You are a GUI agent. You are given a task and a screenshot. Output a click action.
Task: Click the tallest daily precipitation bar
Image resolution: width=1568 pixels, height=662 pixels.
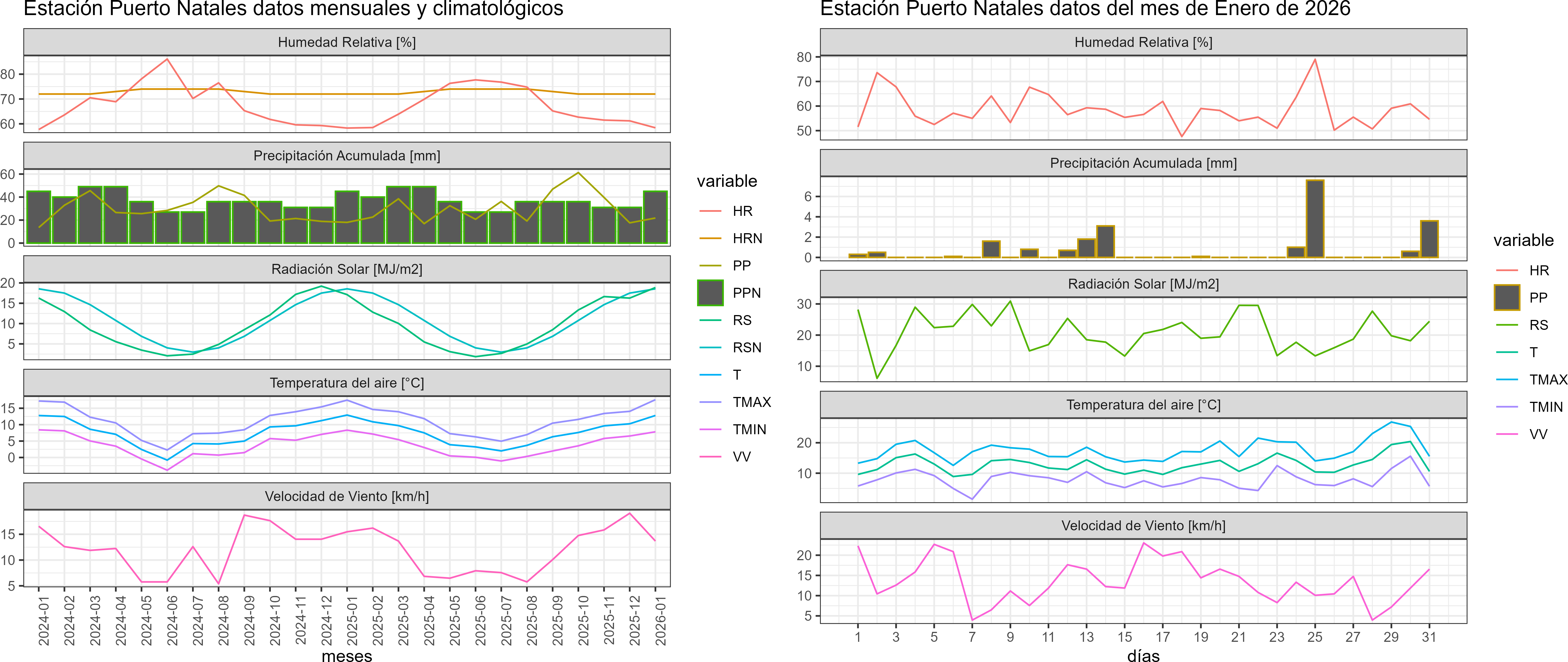(1315, 219)
